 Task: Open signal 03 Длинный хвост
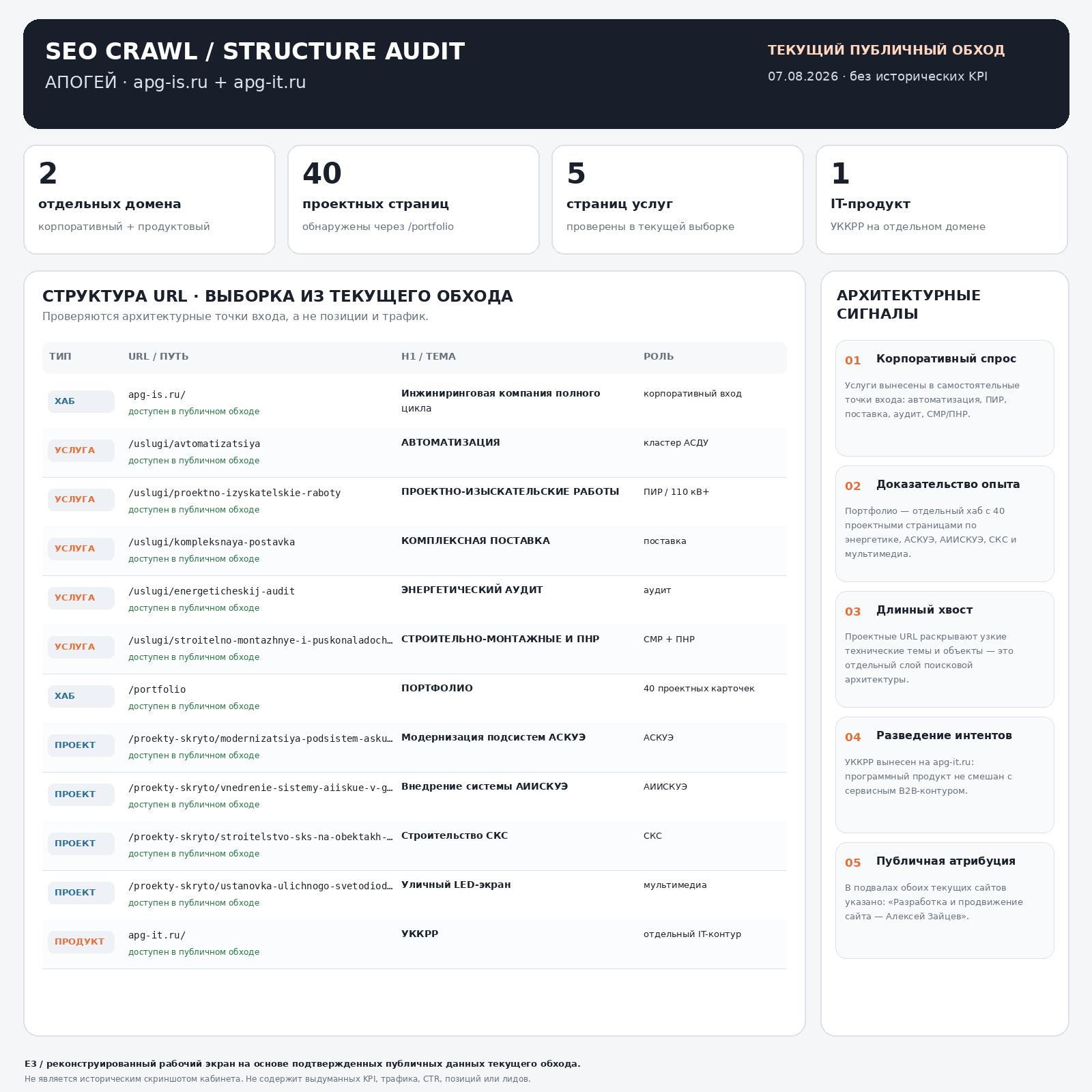(x=945, y=649)
